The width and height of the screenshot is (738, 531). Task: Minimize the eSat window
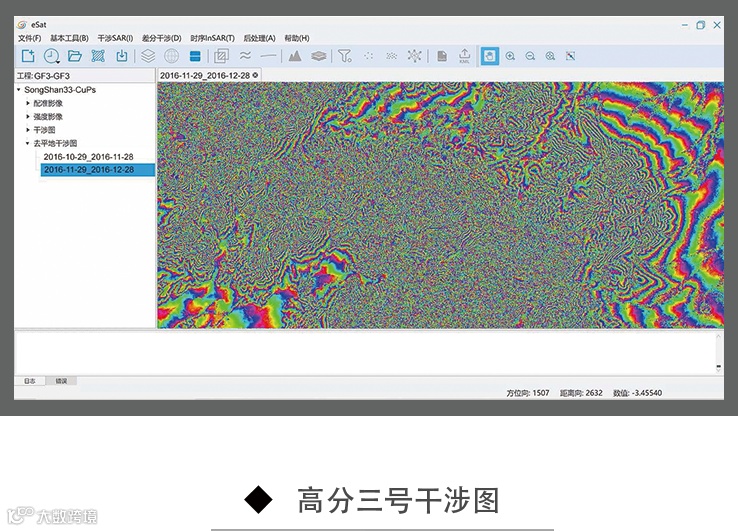point(685,25)
